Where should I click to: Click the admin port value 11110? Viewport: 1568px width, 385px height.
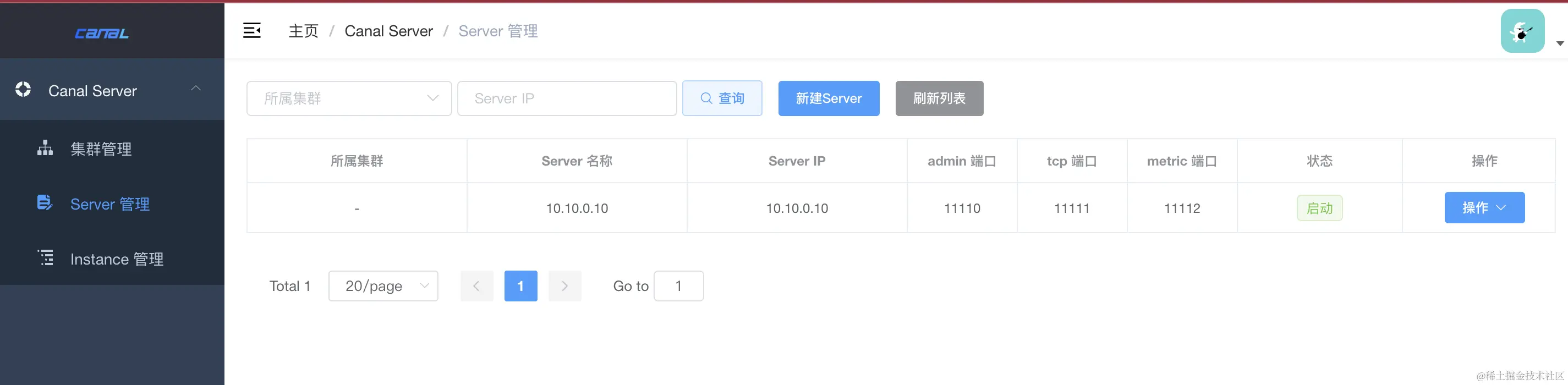point(962,208)
